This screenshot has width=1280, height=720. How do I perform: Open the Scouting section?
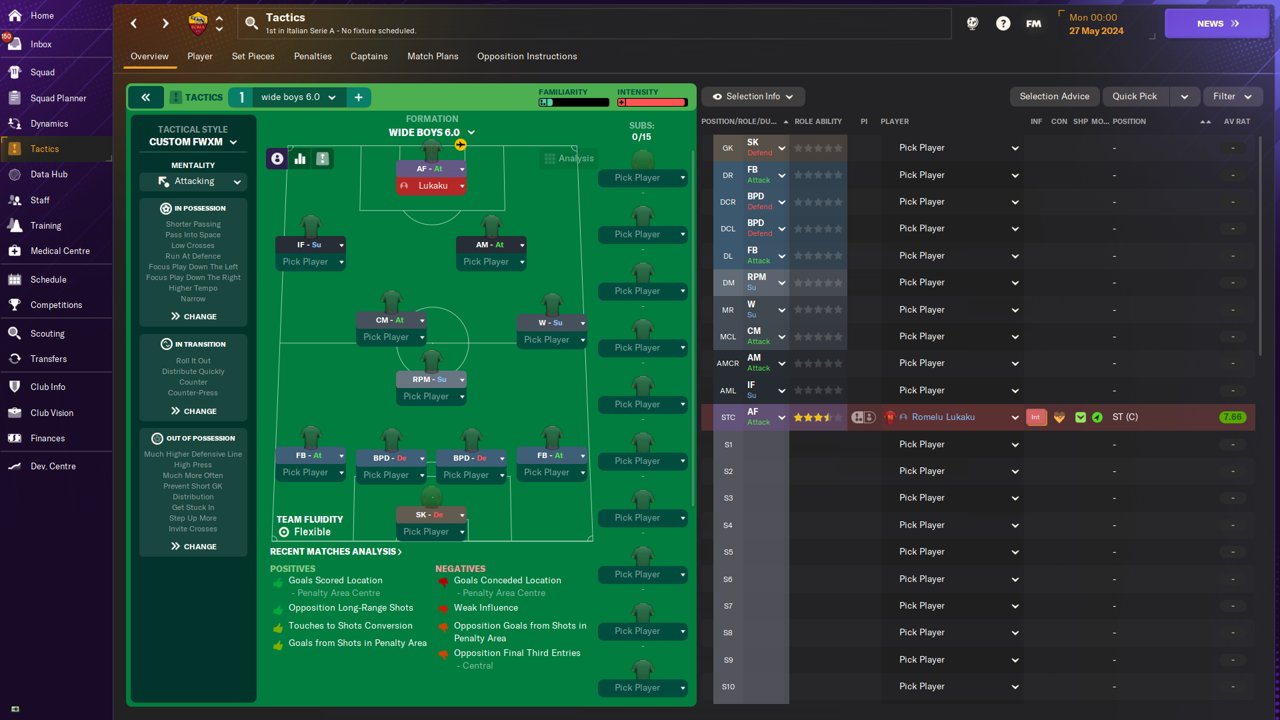pos(47,334)
